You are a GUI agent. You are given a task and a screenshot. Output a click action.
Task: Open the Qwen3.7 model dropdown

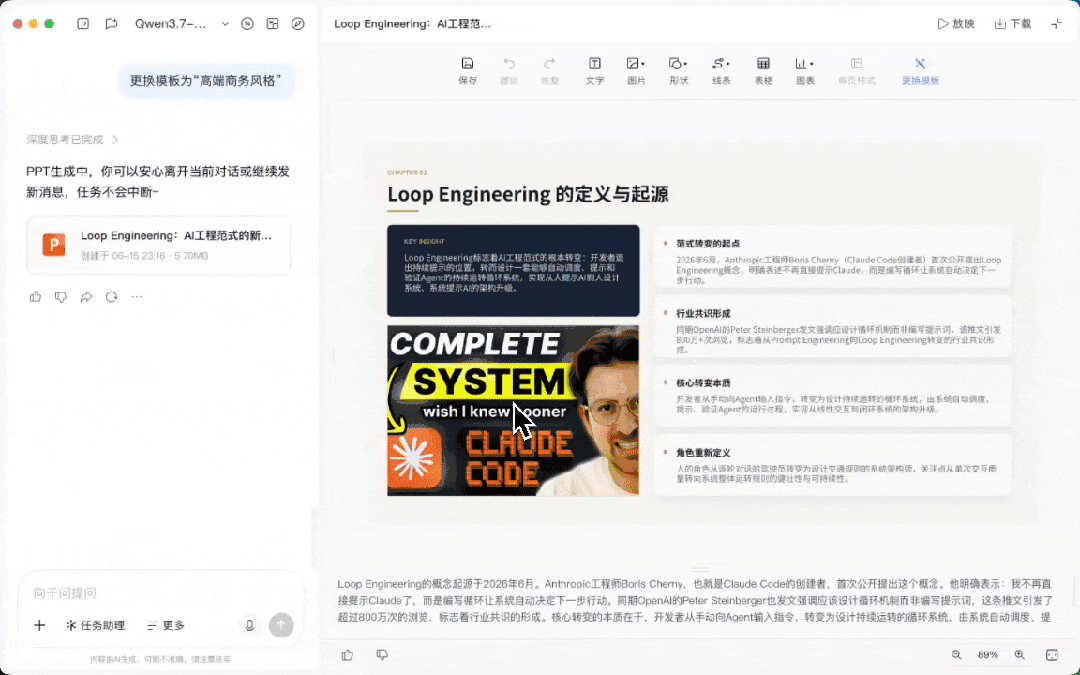click(x=182, y=23)
